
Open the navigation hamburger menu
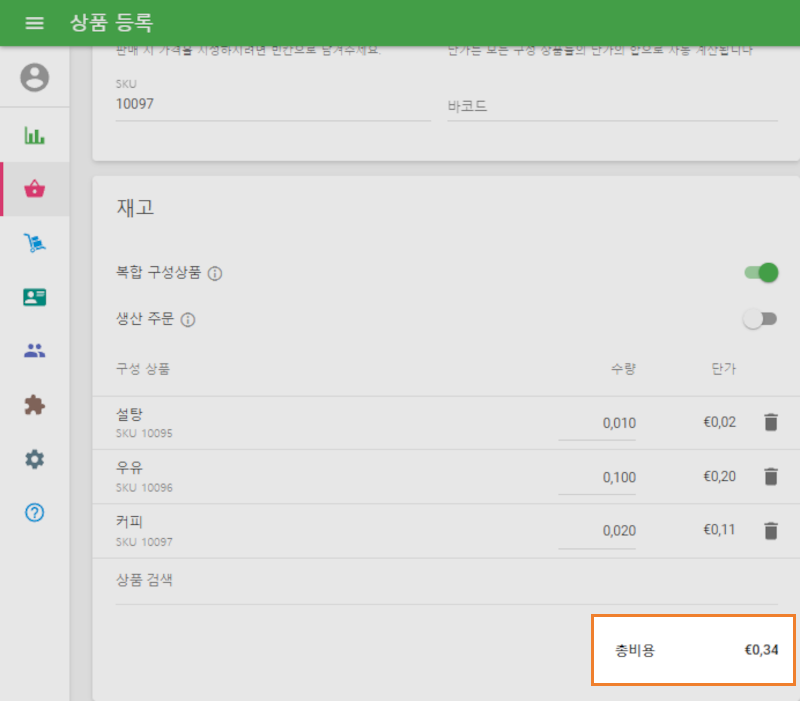pyautogui.click(x=36, y=23)
